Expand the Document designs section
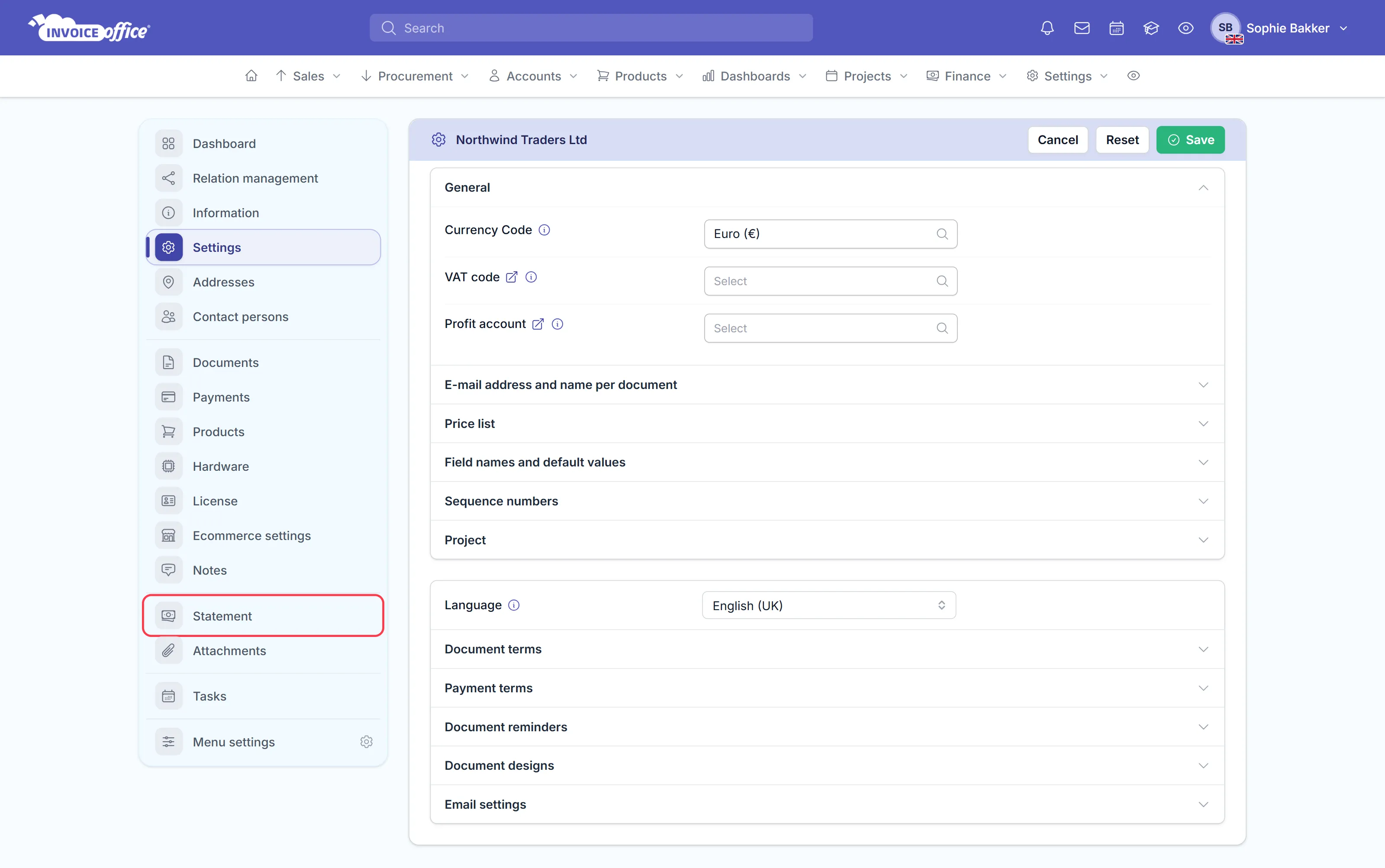This screenshot has width=1385, height=868. (827, 765)
